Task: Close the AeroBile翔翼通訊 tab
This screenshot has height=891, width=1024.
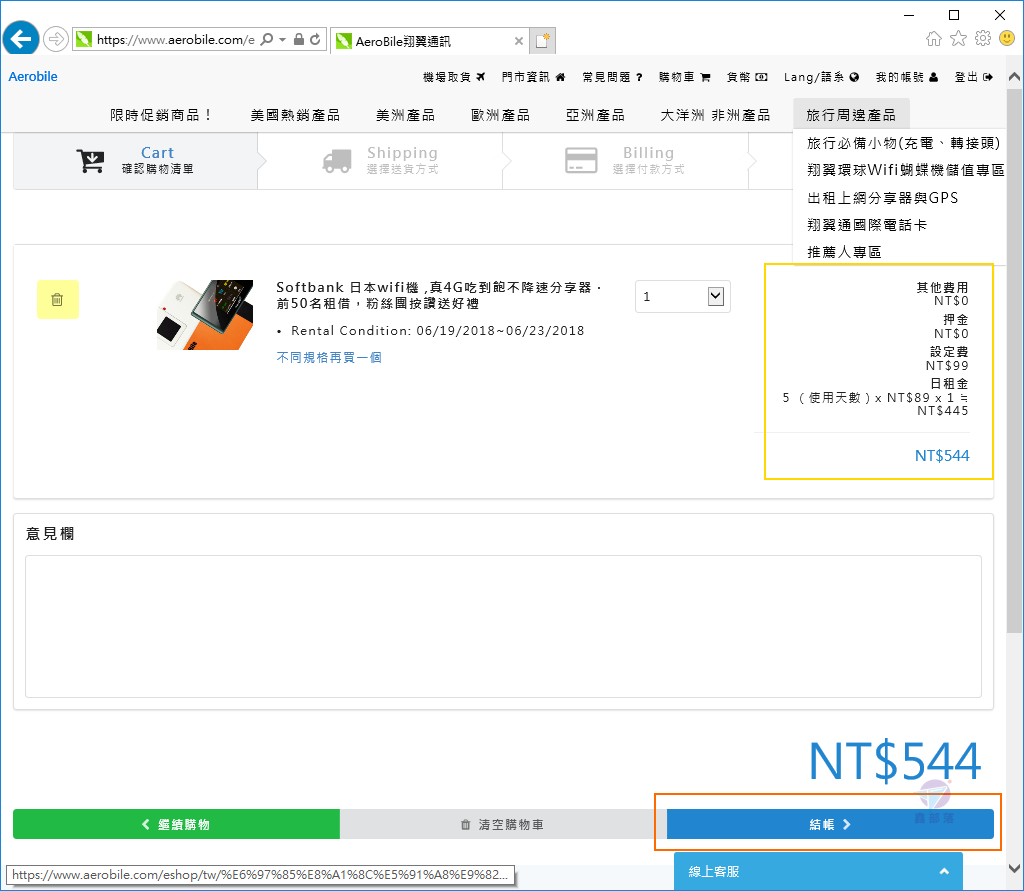Action: (x=519, y=41)
